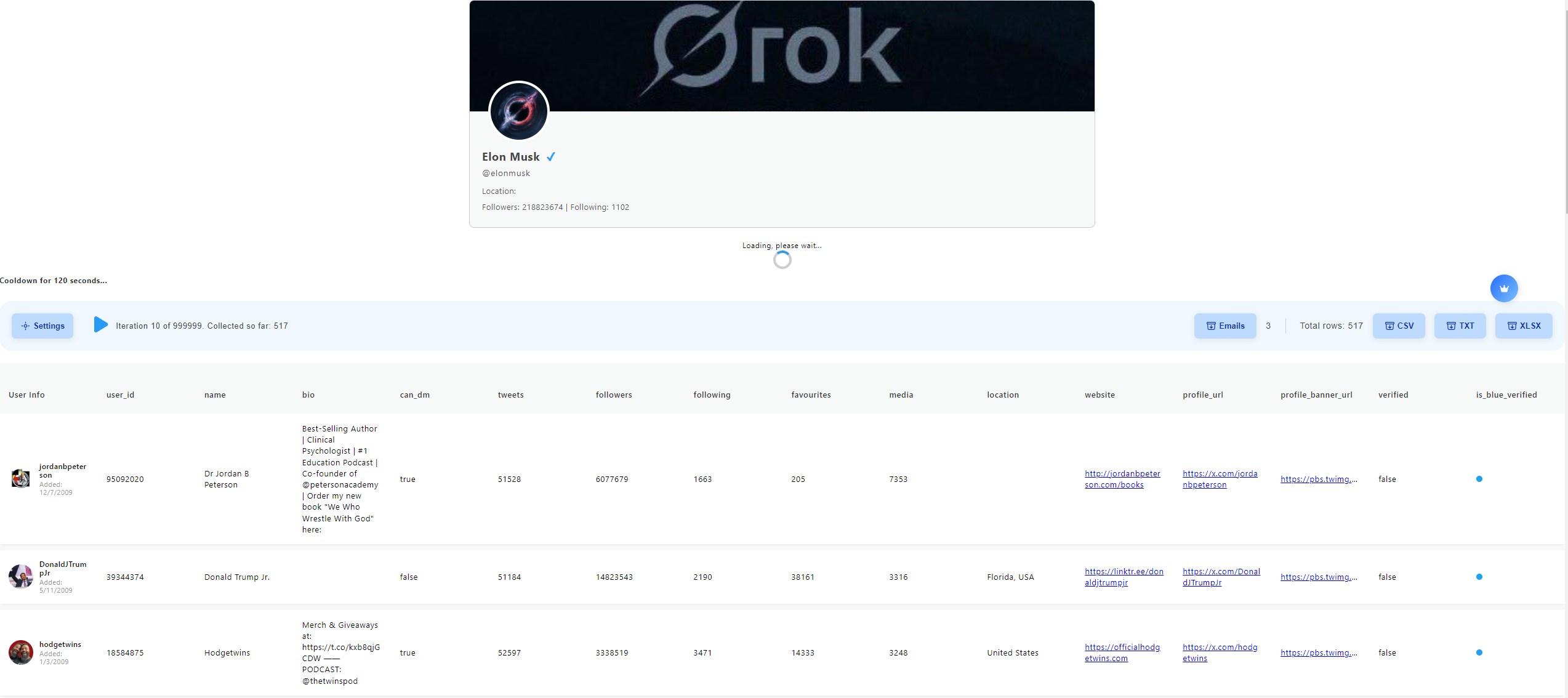1568x698 pixels.
Task: Click the followers column header
Action: (613, 395)
